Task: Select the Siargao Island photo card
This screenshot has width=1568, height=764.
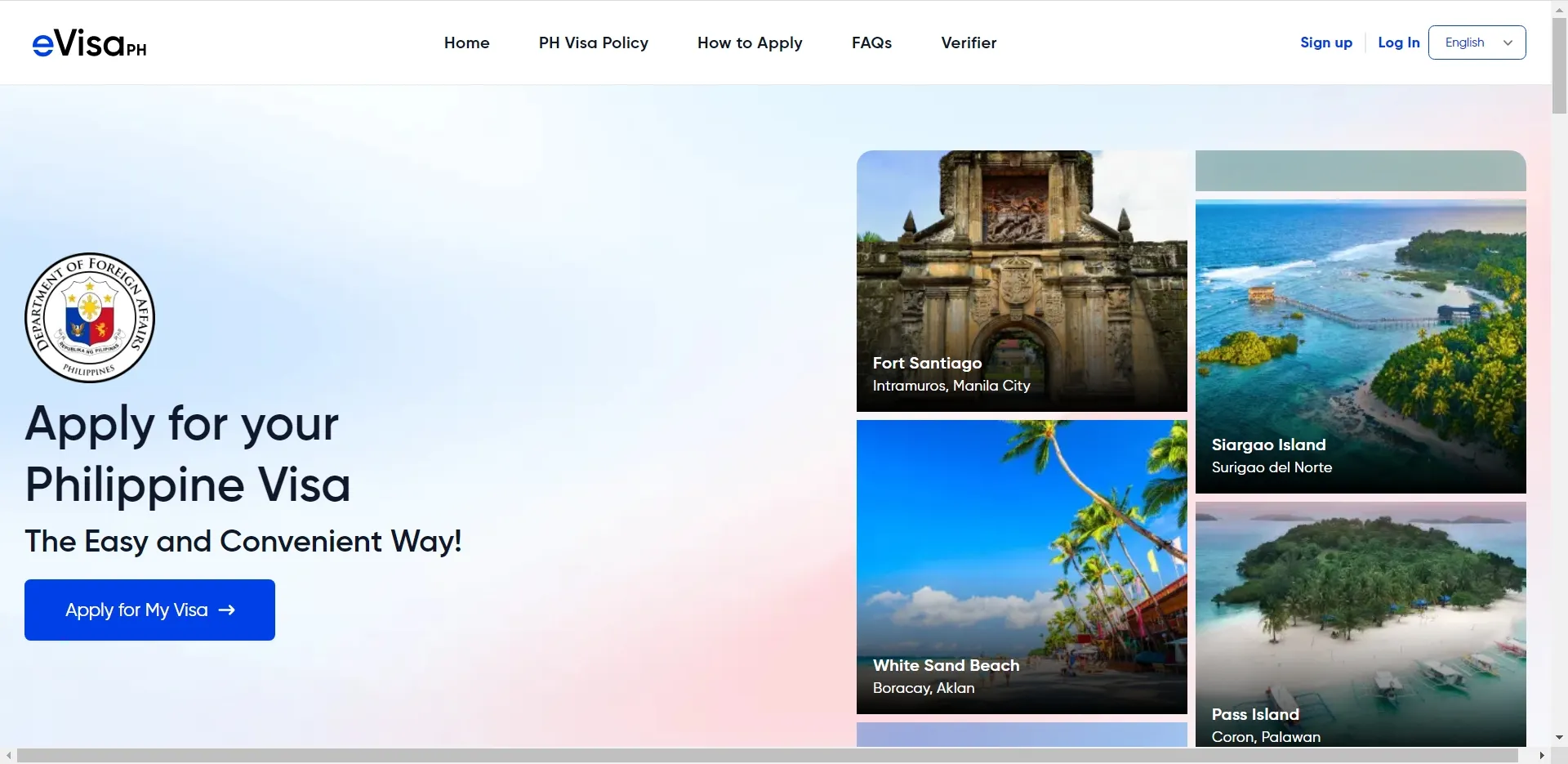Action: click(1360, 346)
